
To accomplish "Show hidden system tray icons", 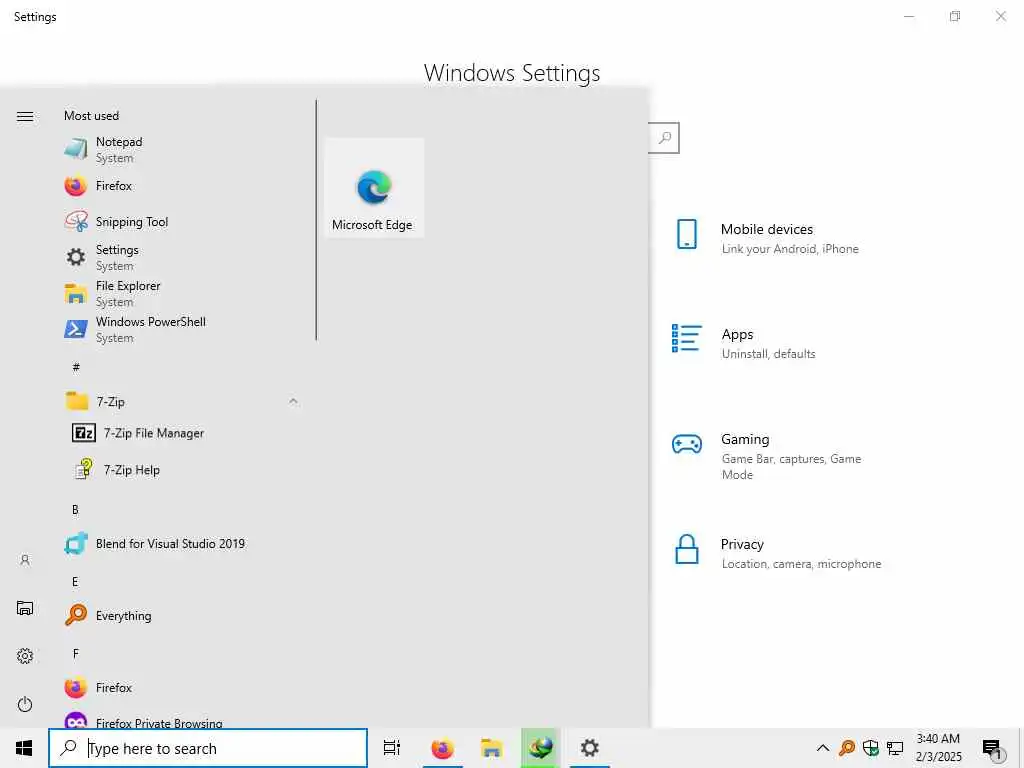I will click(x=823, y=748).
